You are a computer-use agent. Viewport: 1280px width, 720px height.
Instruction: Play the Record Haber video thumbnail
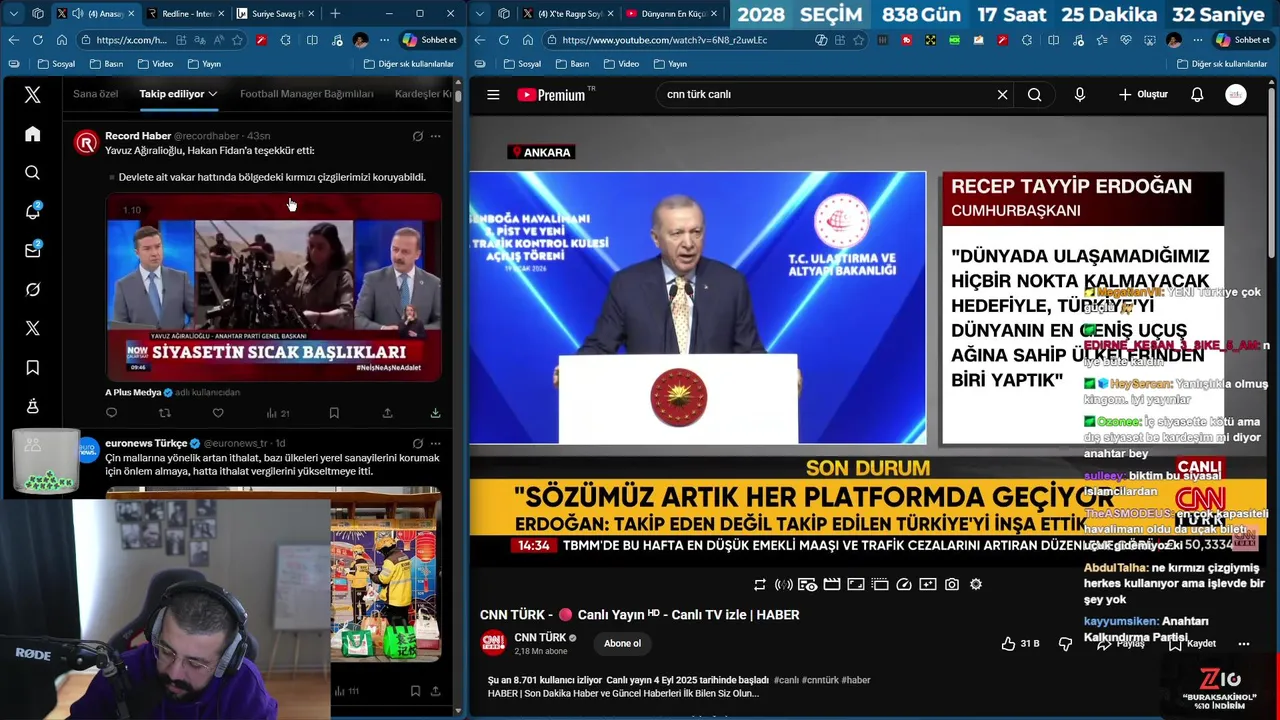274,287
